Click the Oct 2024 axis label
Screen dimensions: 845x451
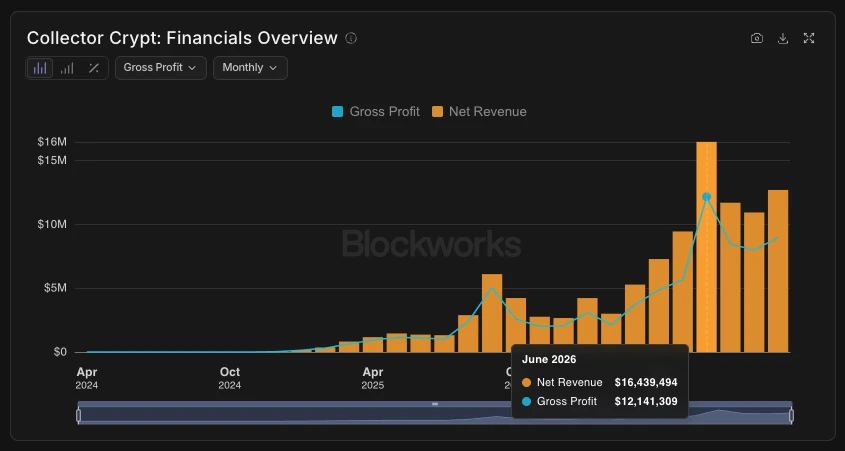[x=230, y=378]
